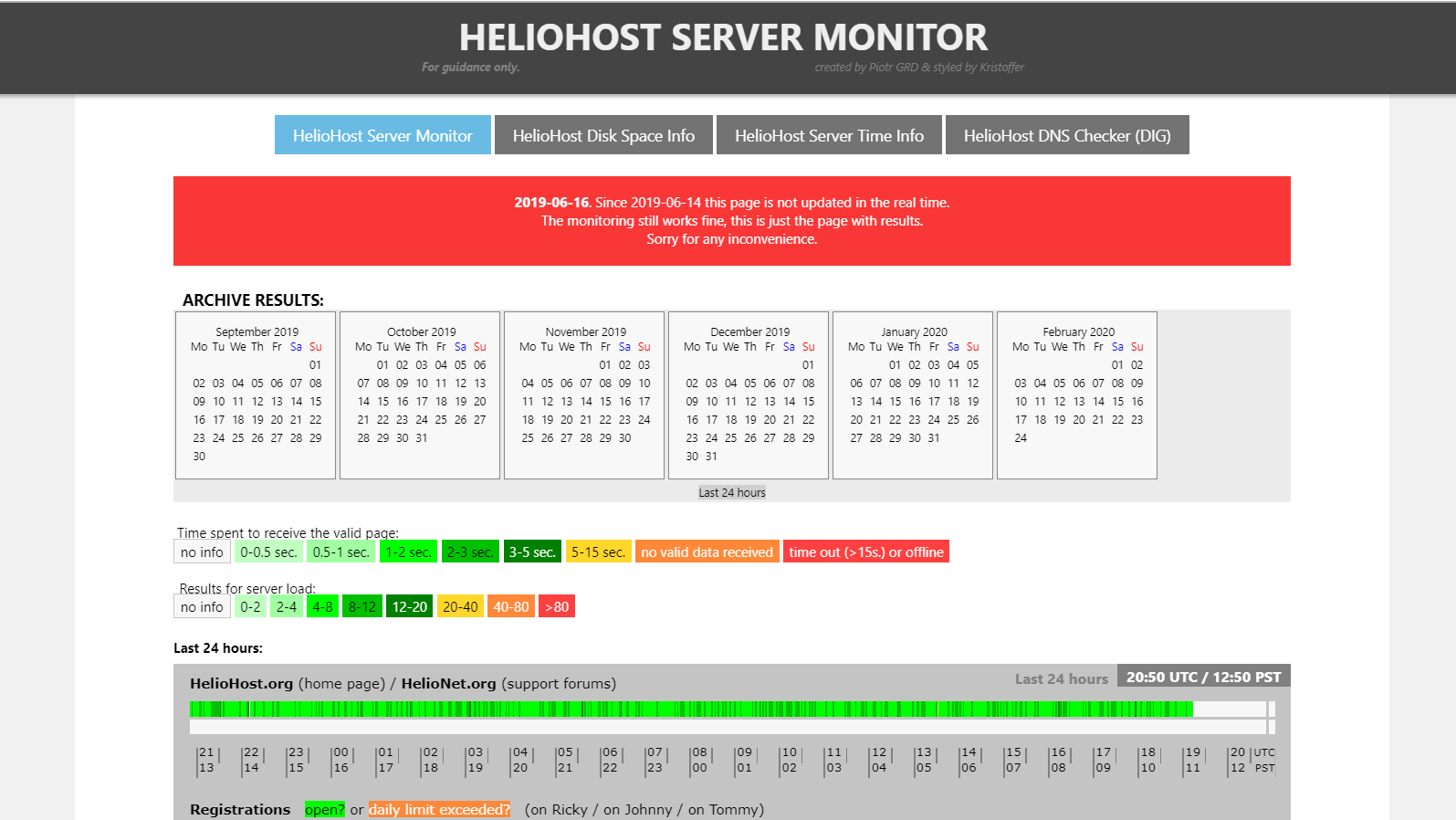Click the red 2019-06-16 notice banner

point(732,221)
